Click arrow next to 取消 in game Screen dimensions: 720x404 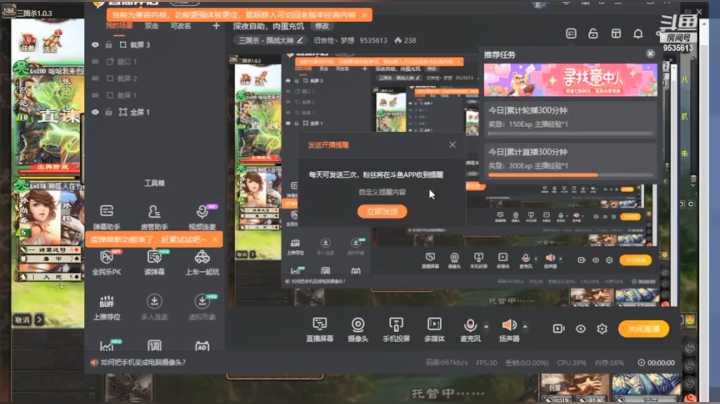tap(39, 320)
